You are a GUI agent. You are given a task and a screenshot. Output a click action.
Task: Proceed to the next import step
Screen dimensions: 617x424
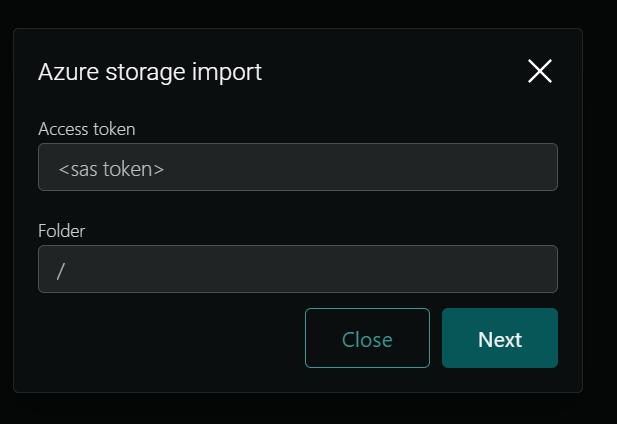pyautogui.click(x=499, y=339)
